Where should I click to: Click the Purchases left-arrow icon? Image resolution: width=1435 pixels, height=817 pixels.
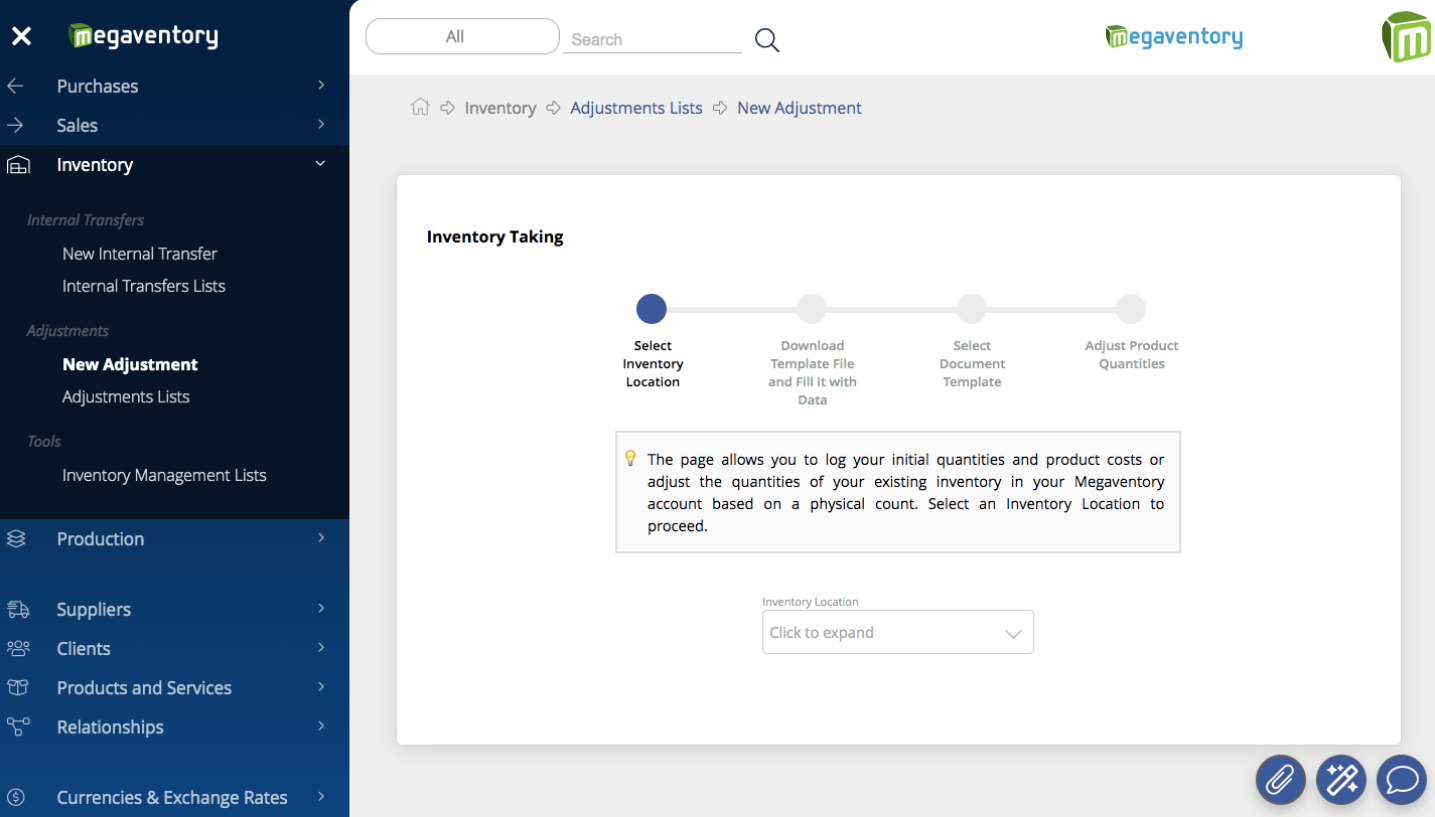coord(15,86)
